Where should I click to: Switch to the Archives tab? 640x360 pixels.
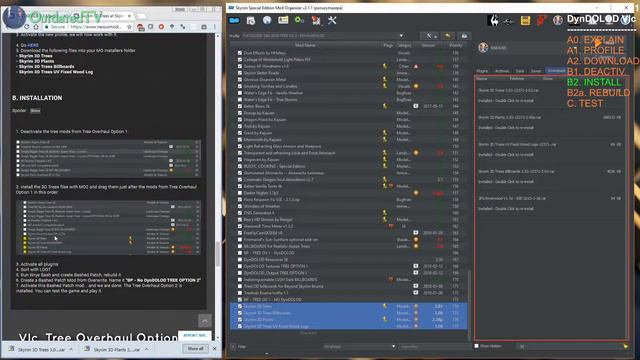click(502, 71)
